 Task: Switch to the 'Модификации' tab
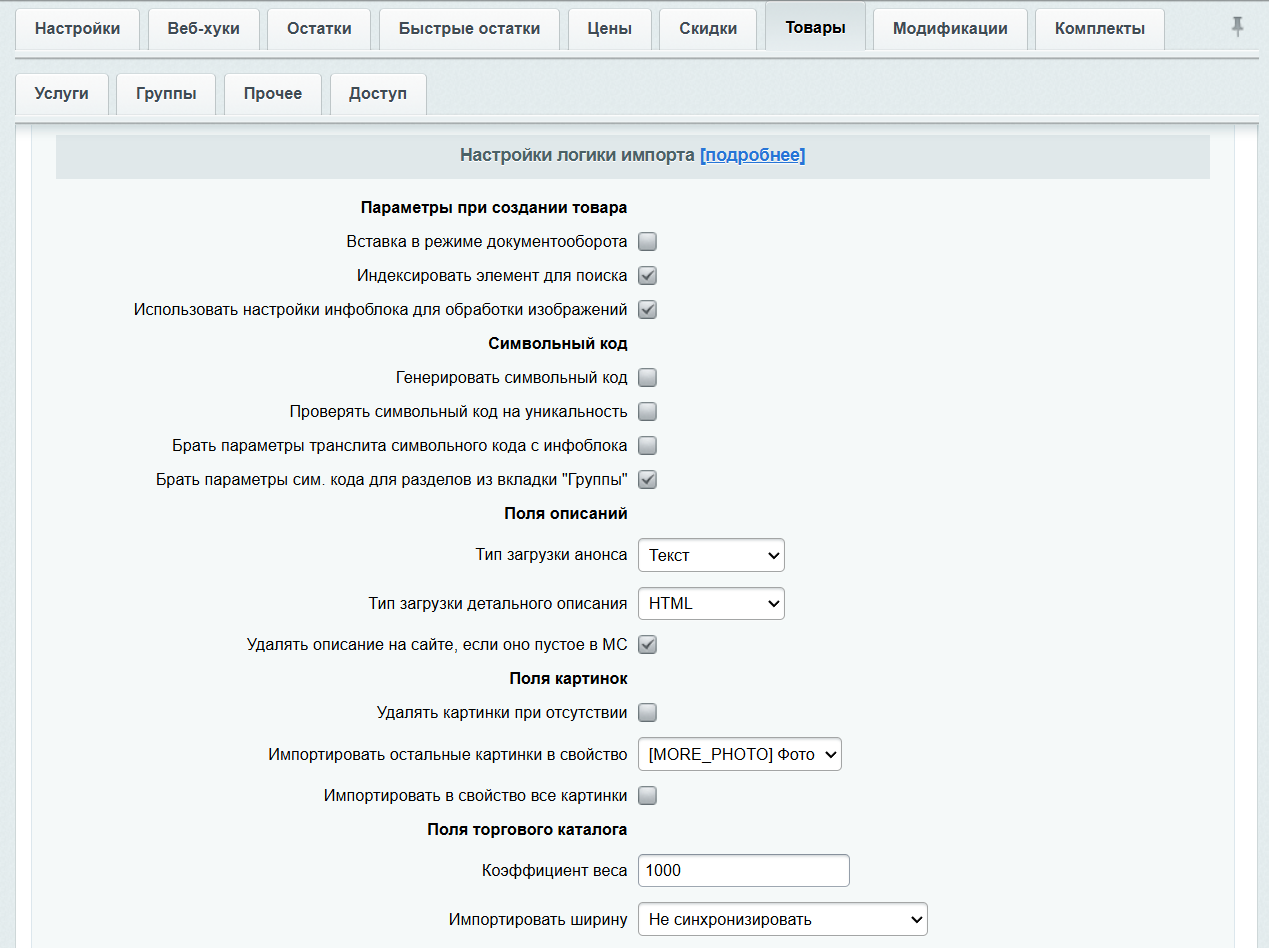click(949, 29)
